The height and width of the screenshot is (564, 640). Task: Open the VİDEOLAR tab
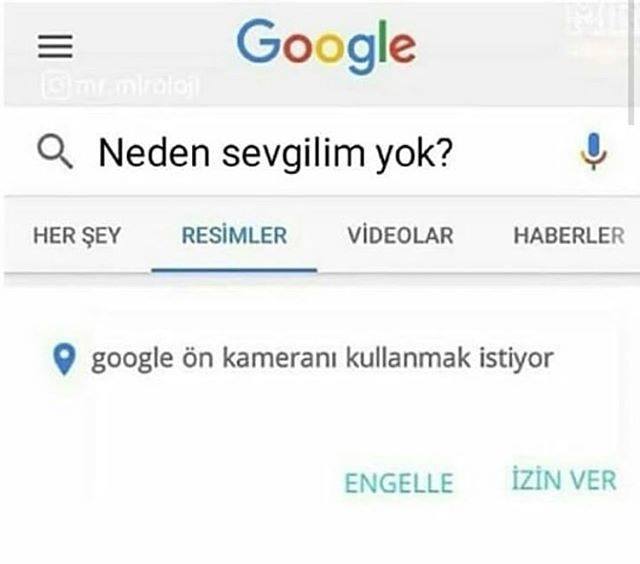pos(400,235)
